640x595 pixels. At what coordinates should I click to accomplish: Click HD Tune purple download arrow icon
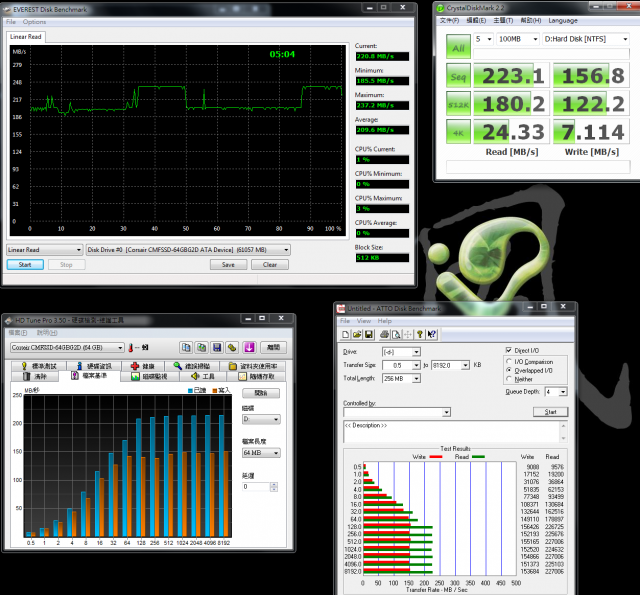249,347
